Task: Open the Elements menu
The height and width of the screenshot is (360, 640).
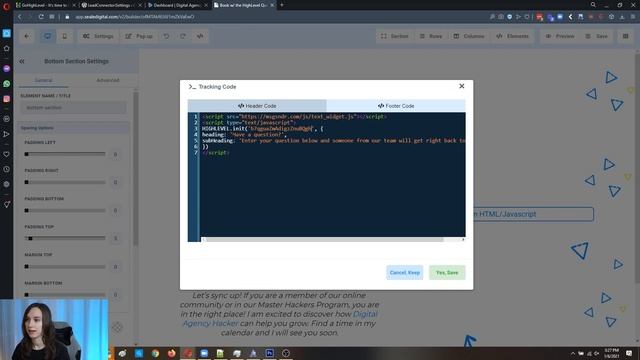Action: pyautogui.click(x=512, y=36)
